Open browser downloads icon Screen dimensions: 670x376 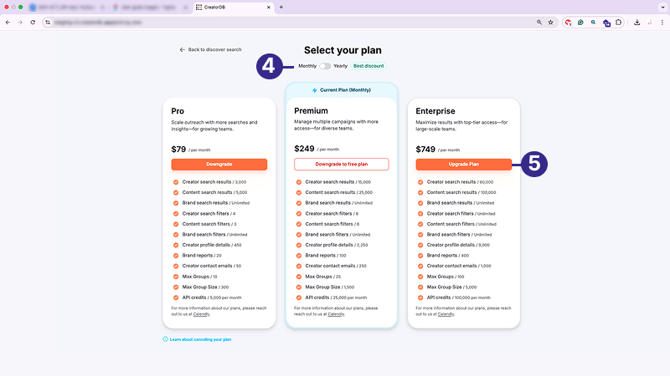[x=637, y=22]
